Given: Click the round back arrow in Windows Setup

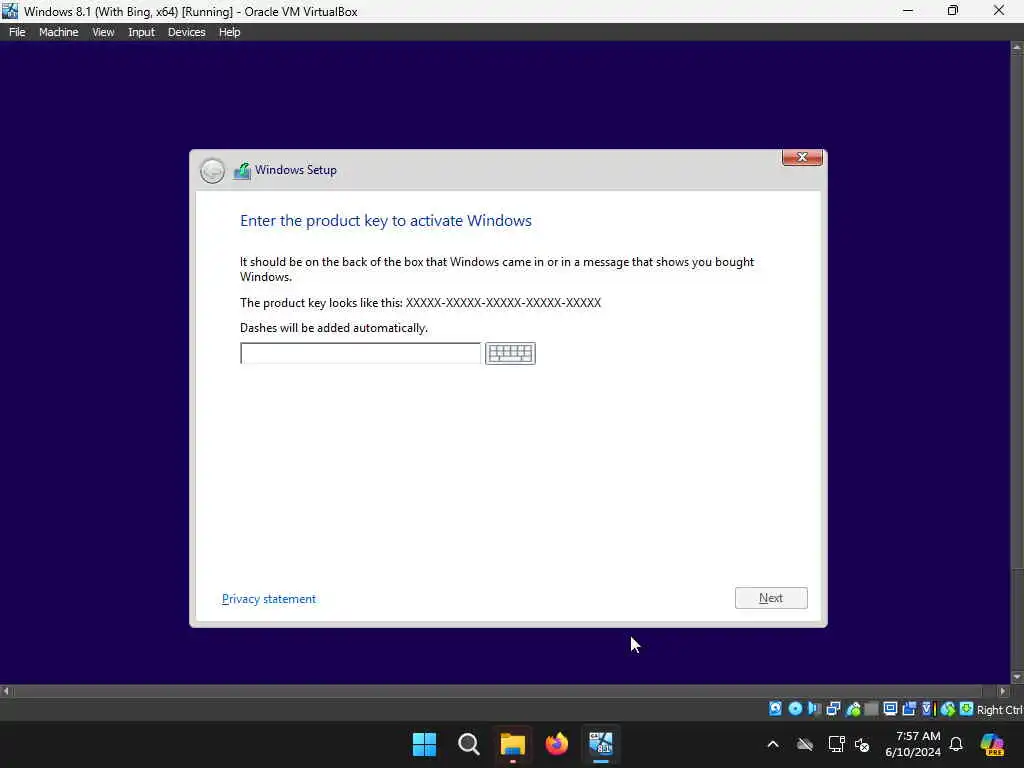Looking at the screenshot, I should (x=212, y=171).
